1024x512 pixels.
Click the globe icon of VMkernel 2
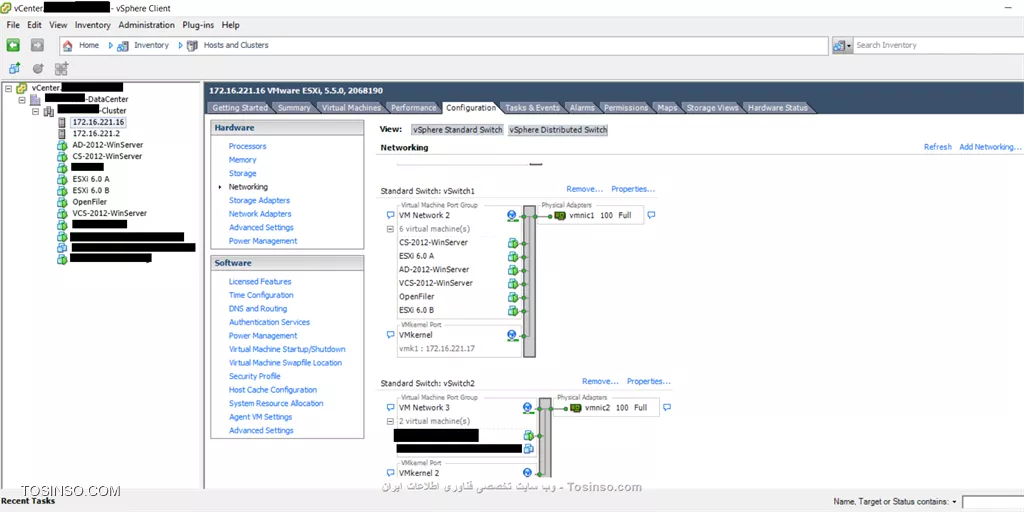click(x=527, y=473)
